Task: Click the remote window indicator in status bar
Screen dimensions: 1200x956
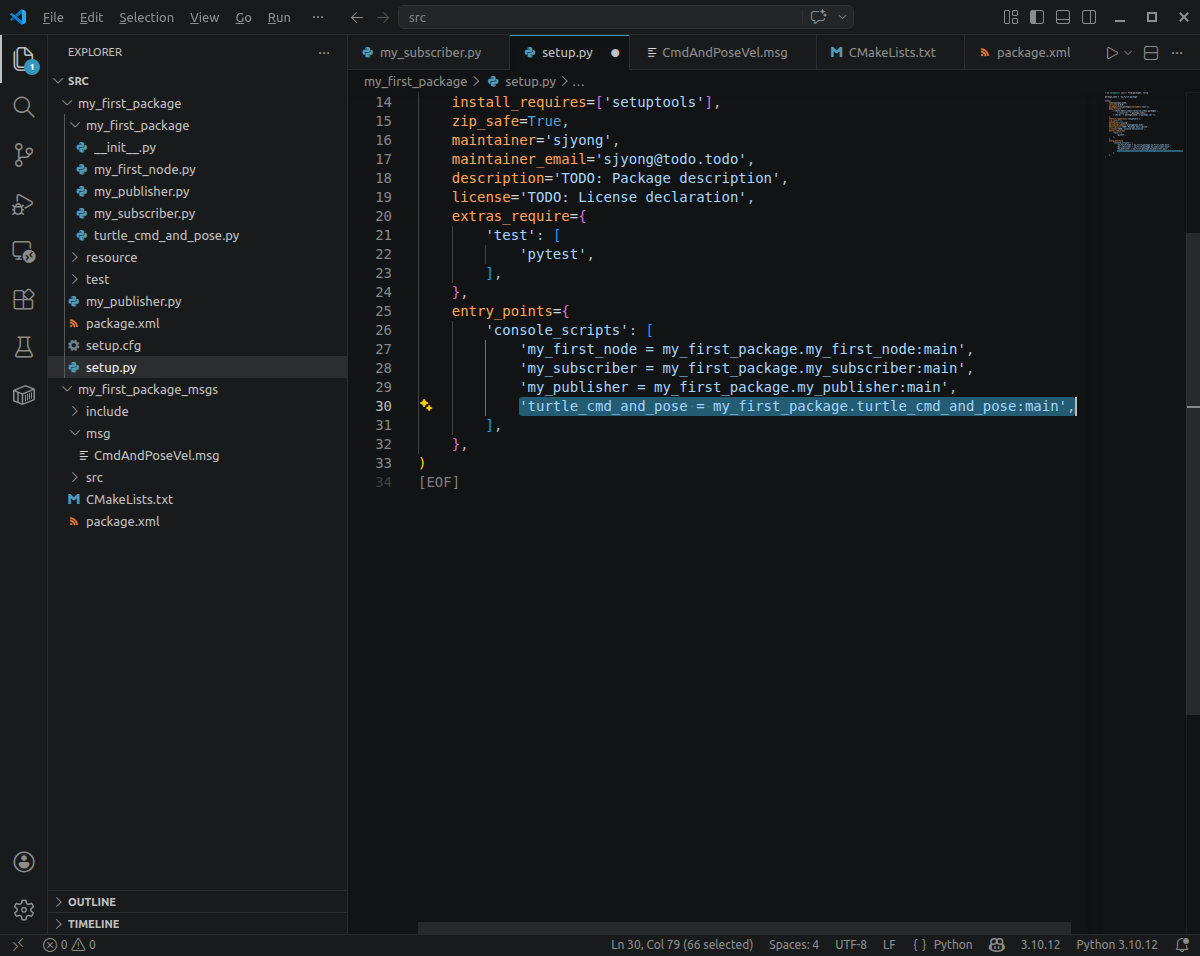Action: (x=17, y=944)
